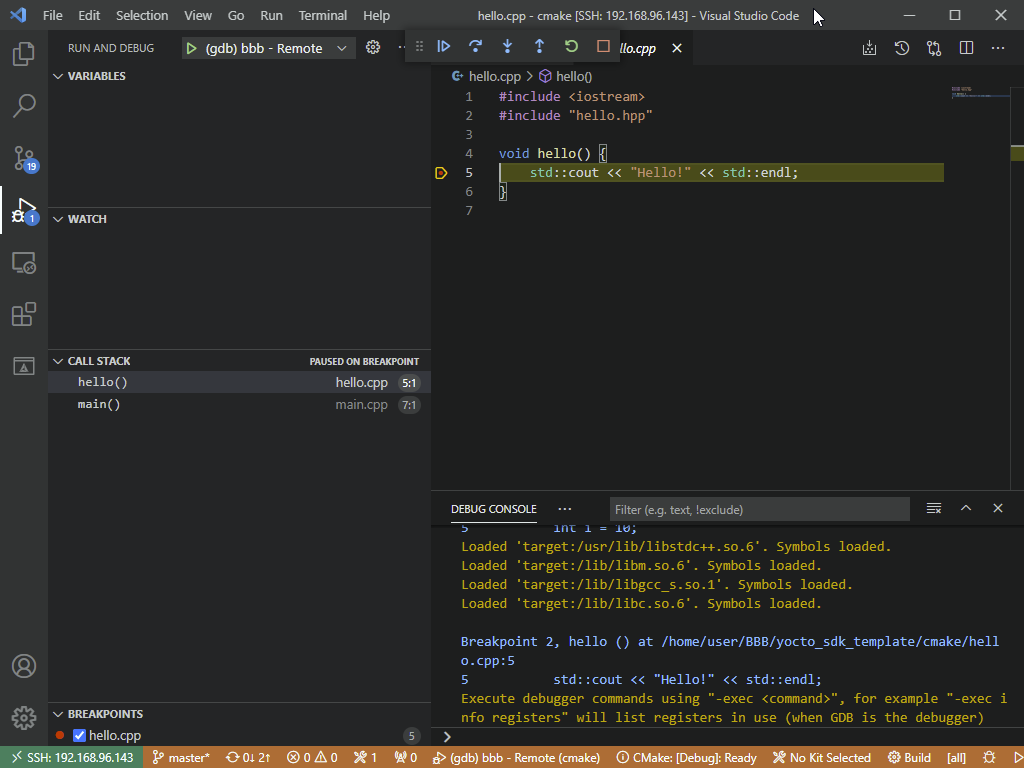1024x768 pixels.
Task: Open the Extensions view in the activity bar
Action: coord(24,314)
